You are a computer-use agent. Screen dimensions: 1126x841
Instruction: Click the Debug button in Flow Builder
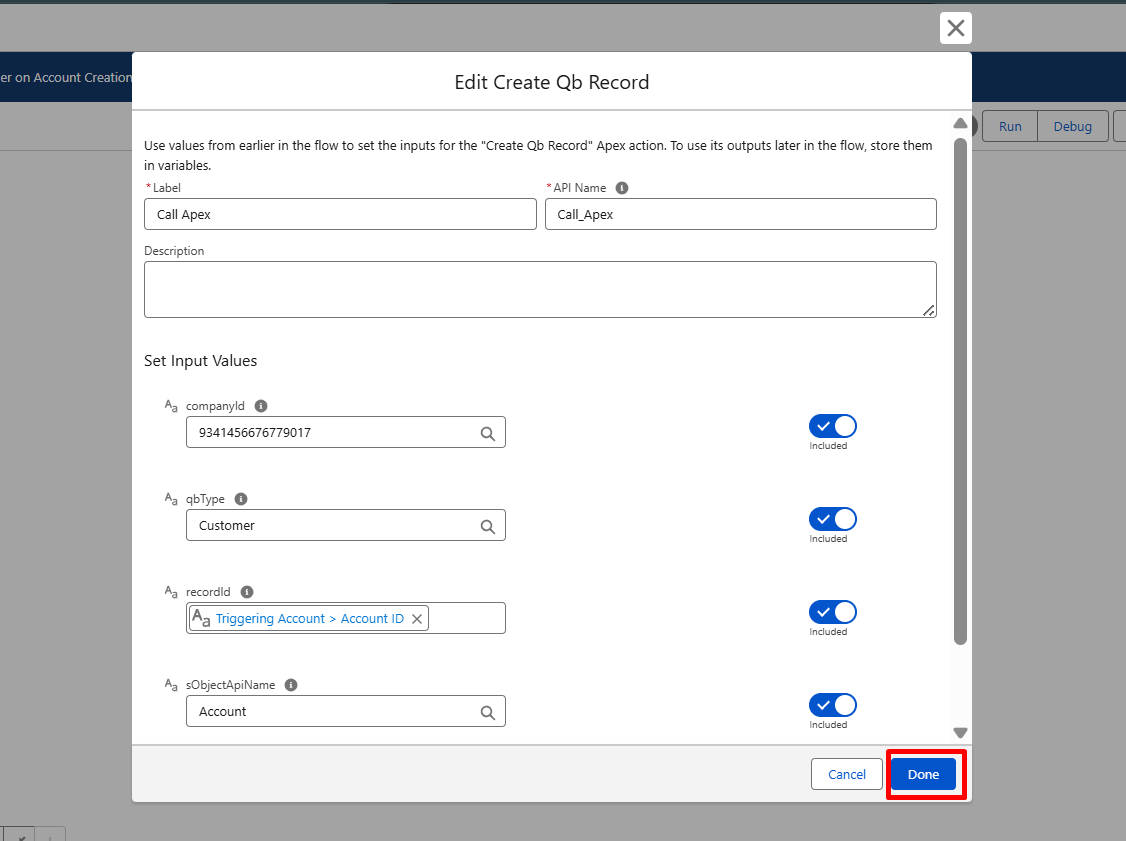1072,126
